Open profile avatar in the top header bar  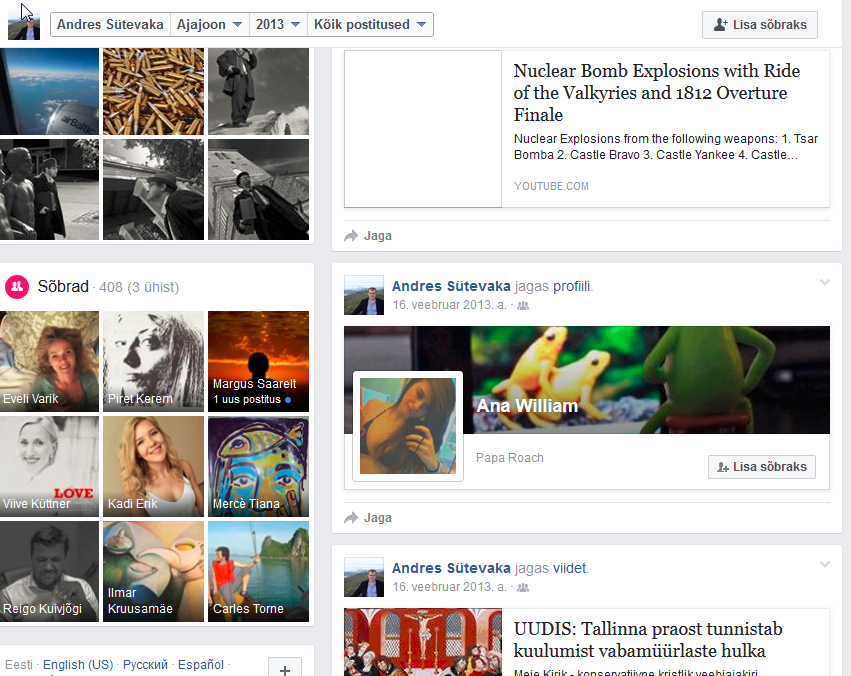coord(24,24)
